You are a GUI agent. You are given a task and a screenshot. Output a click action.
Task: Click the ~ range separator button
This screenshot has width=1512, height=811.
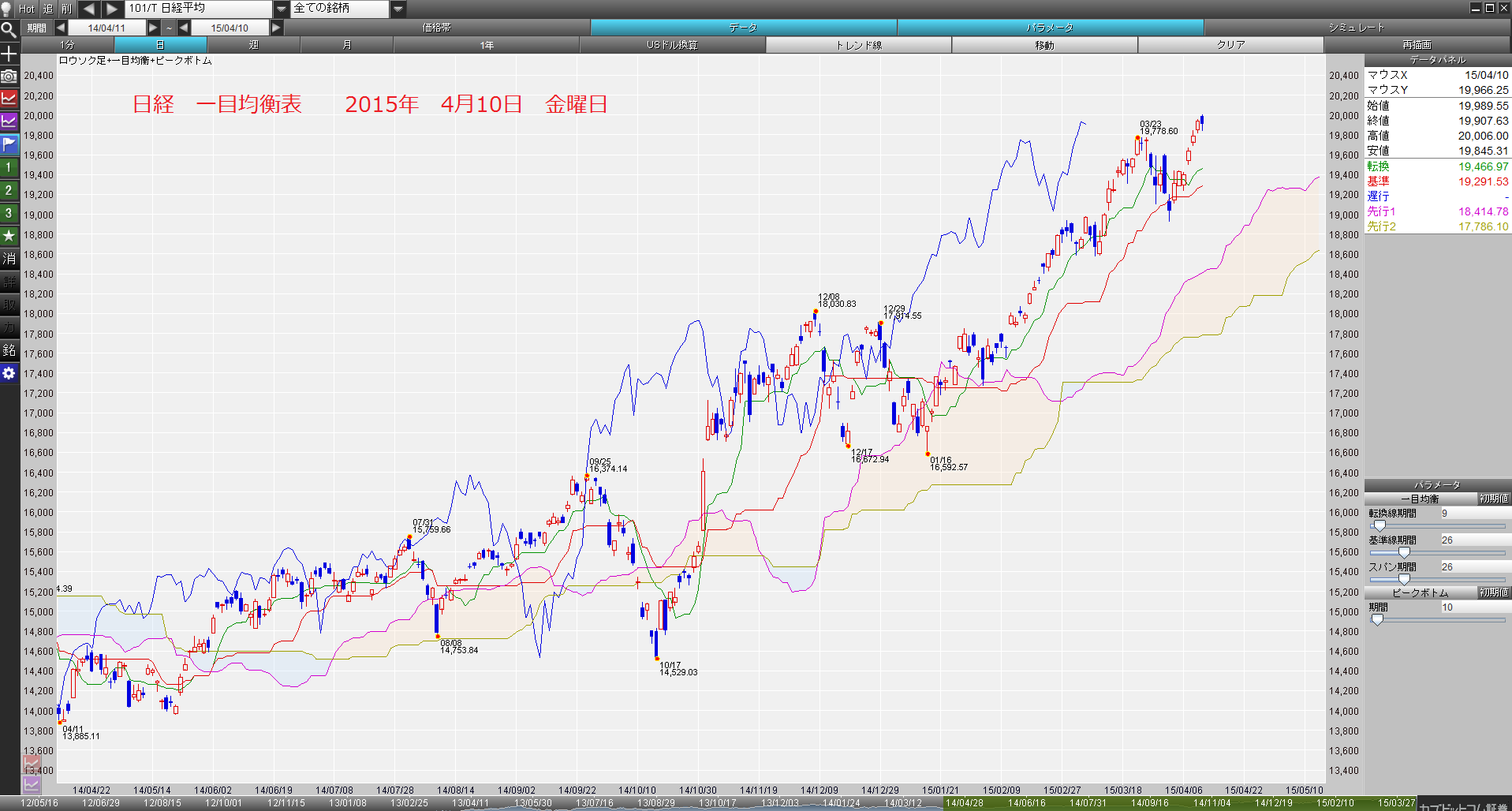click(x=169, y=28)
